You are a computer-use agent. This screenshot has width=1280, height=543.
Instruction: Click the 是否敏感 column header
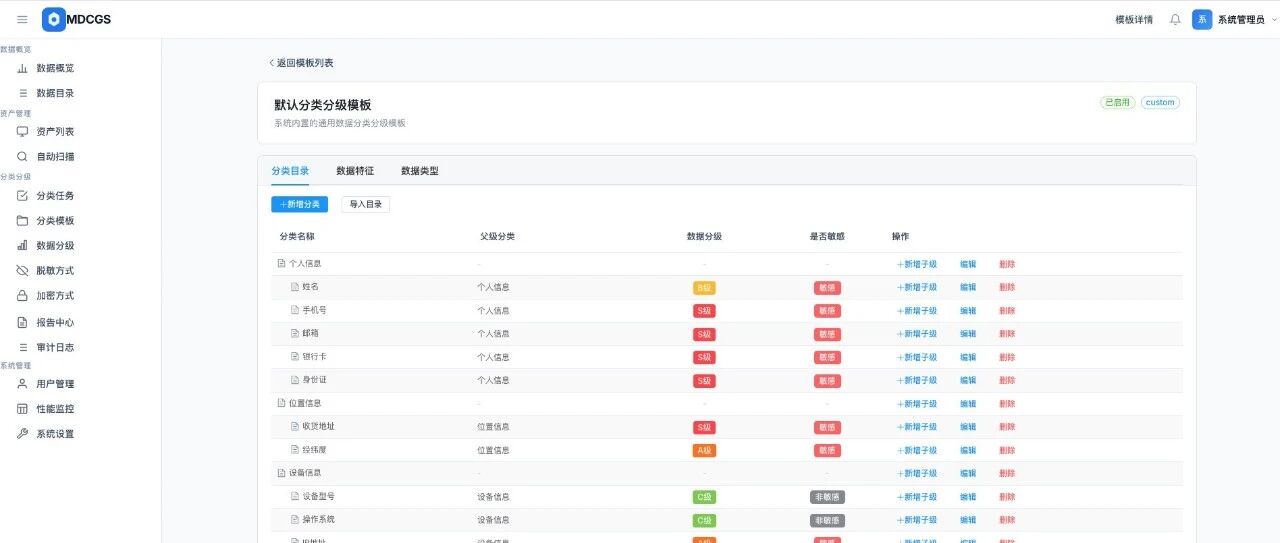pyautogui.click(x=827, y=236)
